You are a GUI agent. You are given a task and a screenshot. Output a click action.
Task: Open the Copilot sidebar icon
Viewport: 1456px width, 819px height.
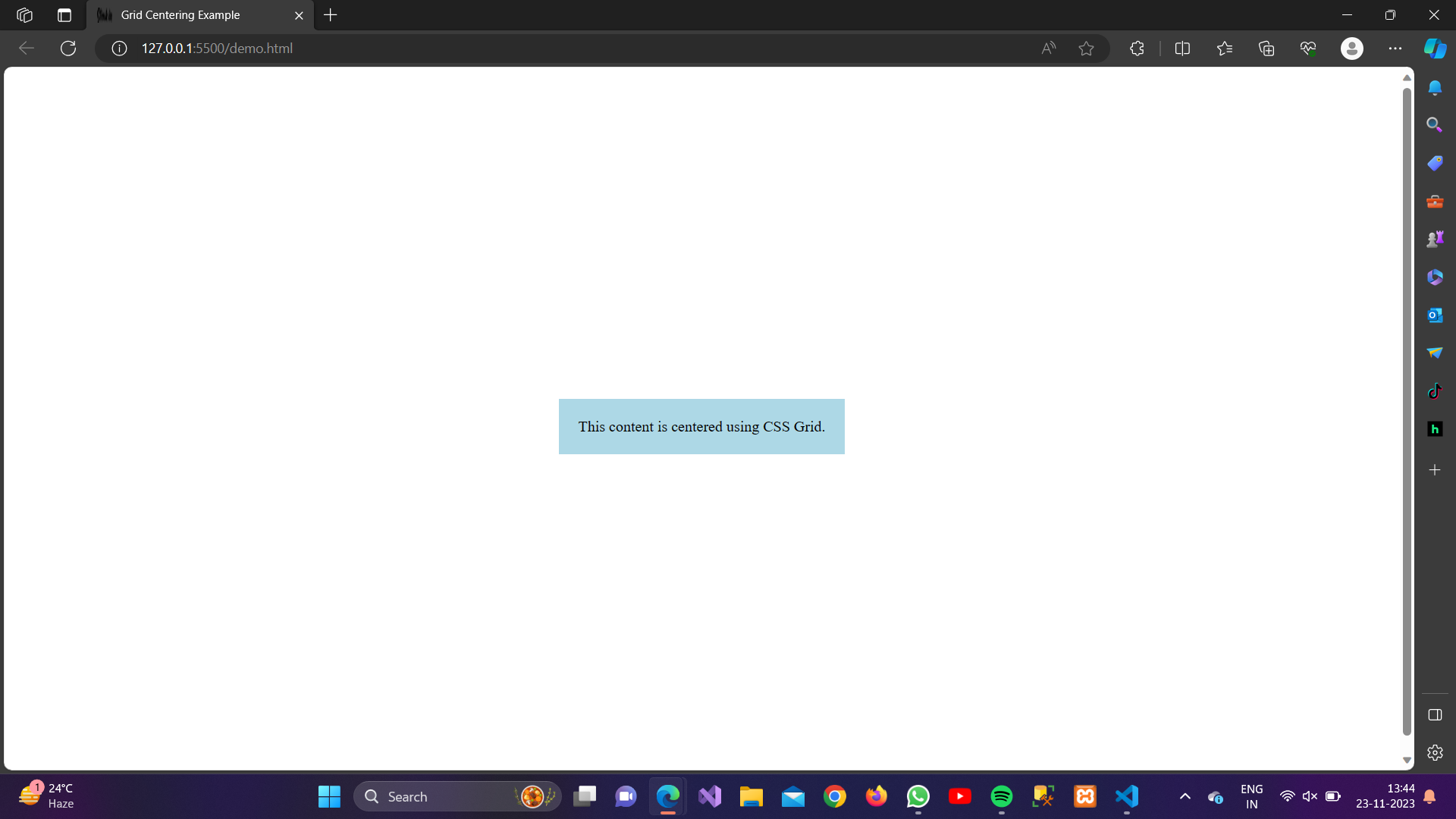pos(1435,49)
